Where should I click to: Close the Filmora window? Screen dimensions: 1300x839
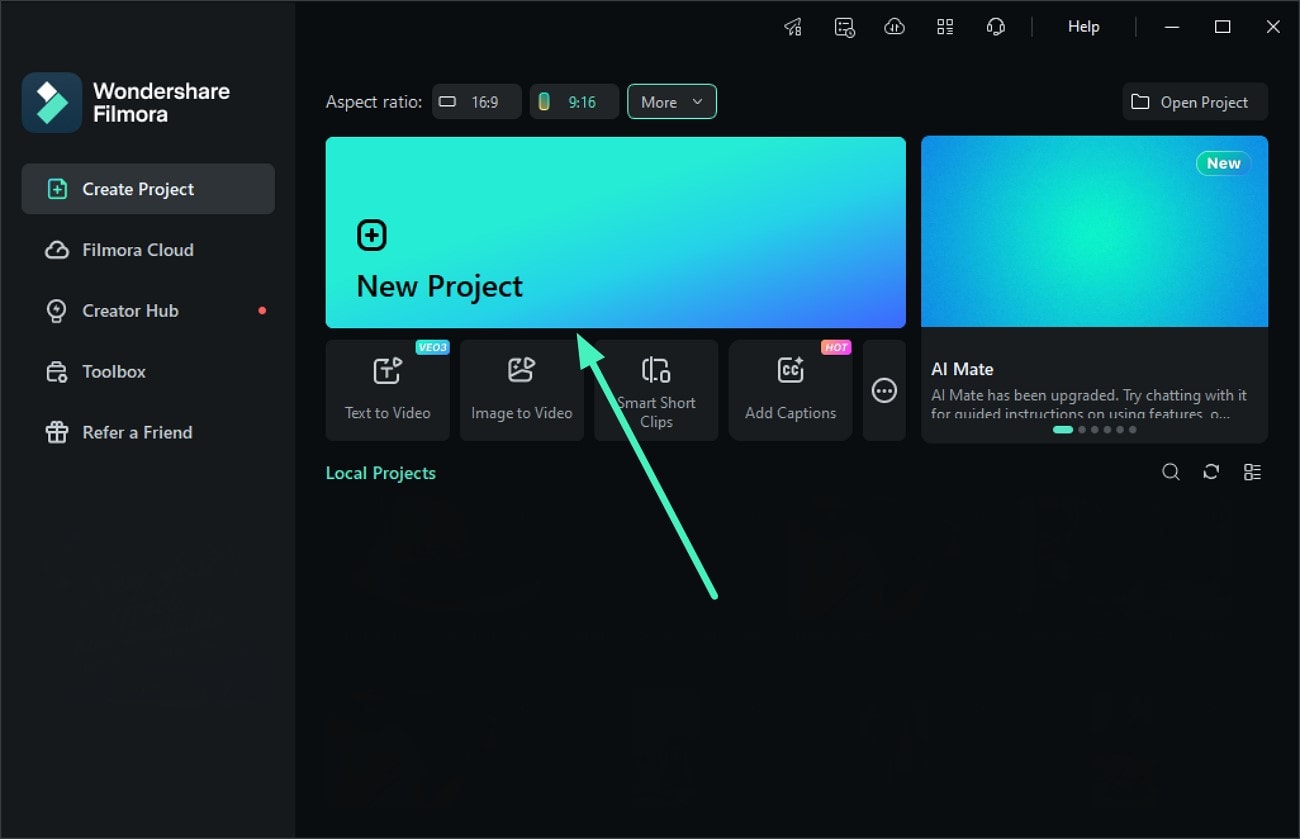point(1273,27)
